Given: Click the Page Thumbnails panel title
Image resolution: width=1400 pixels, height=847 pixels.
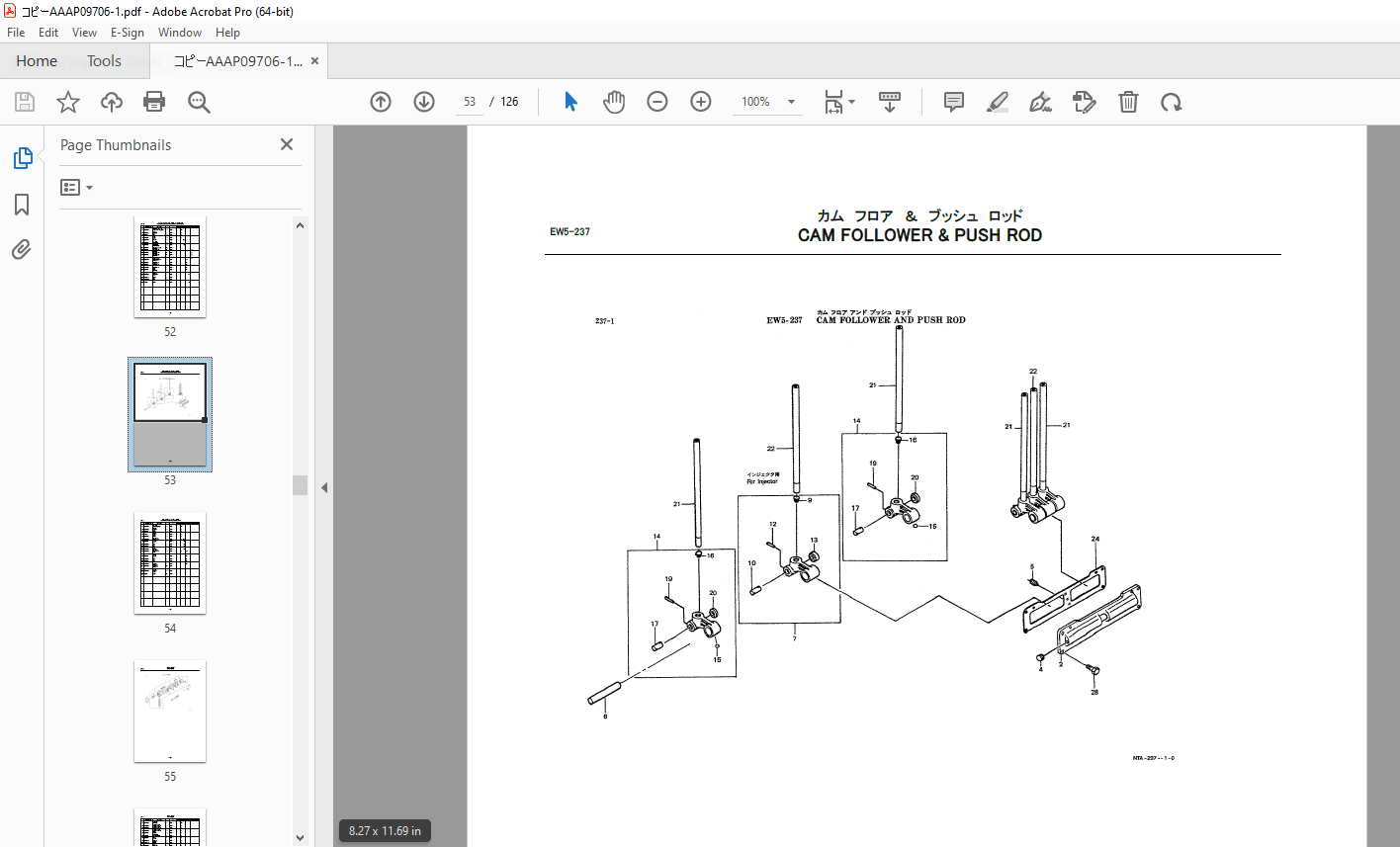Looking at the screenshot, I should 116,145.
